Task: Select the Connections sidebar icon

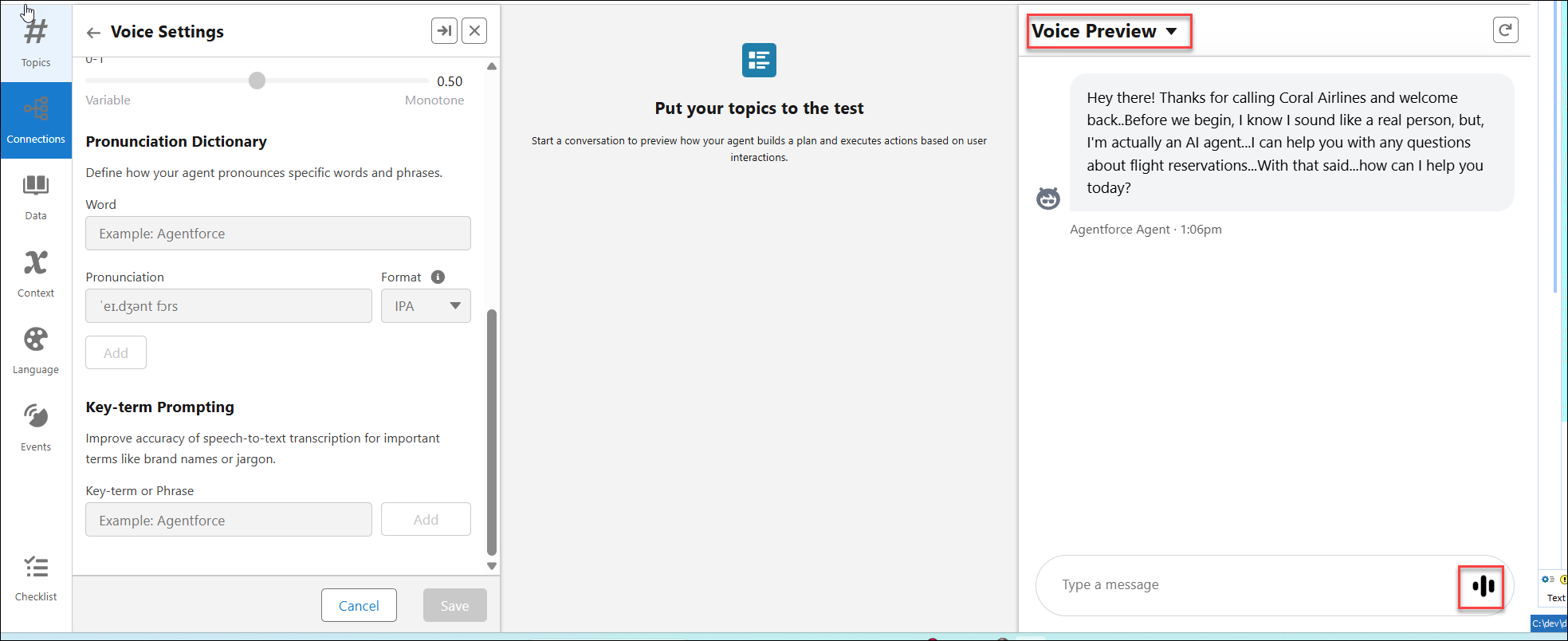Action: pos(36,120)
